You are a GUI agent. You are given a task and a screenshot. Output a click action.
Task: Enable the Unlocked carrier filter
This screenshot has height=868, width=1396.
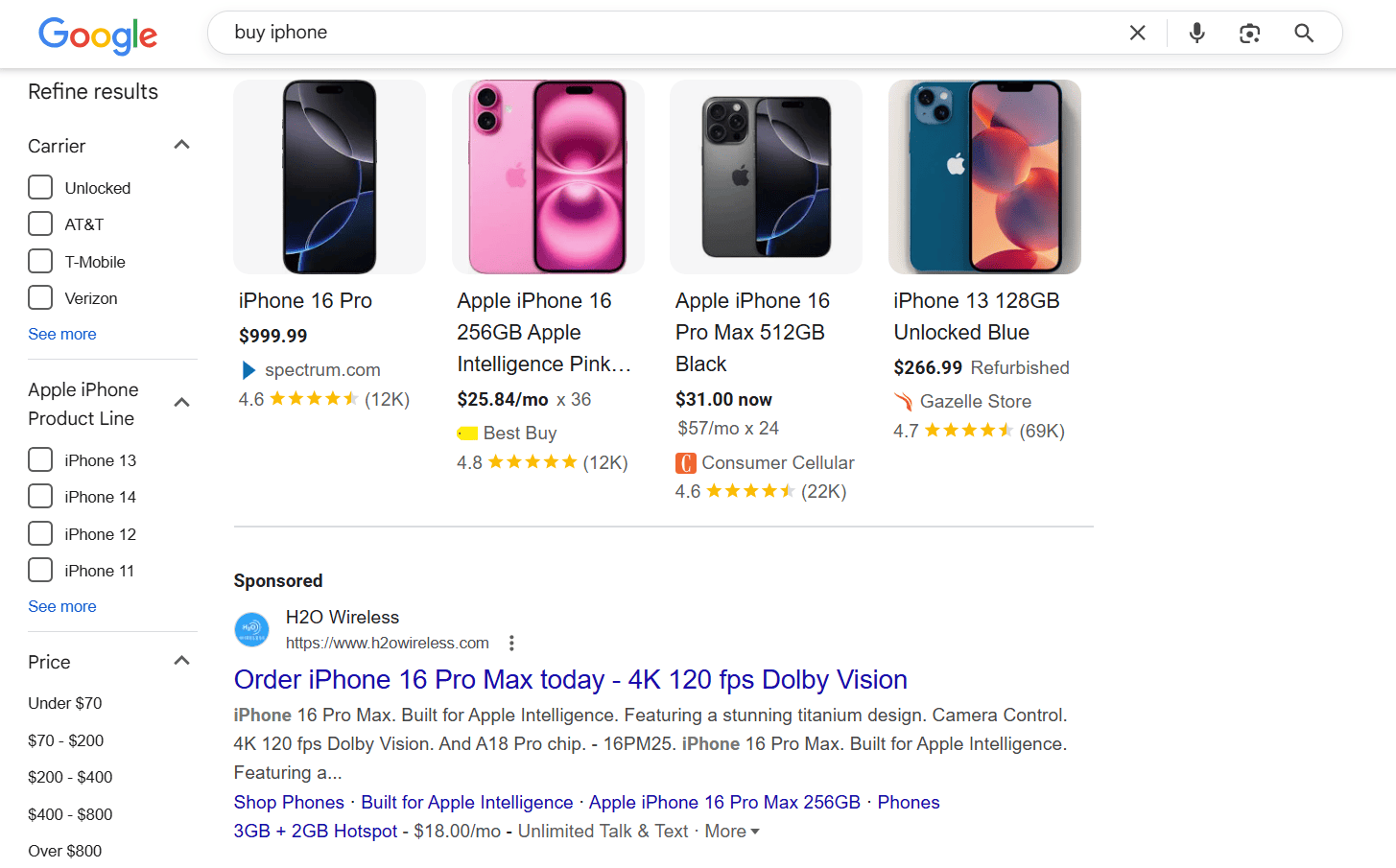pyautogui.click(x=40, y=187)
